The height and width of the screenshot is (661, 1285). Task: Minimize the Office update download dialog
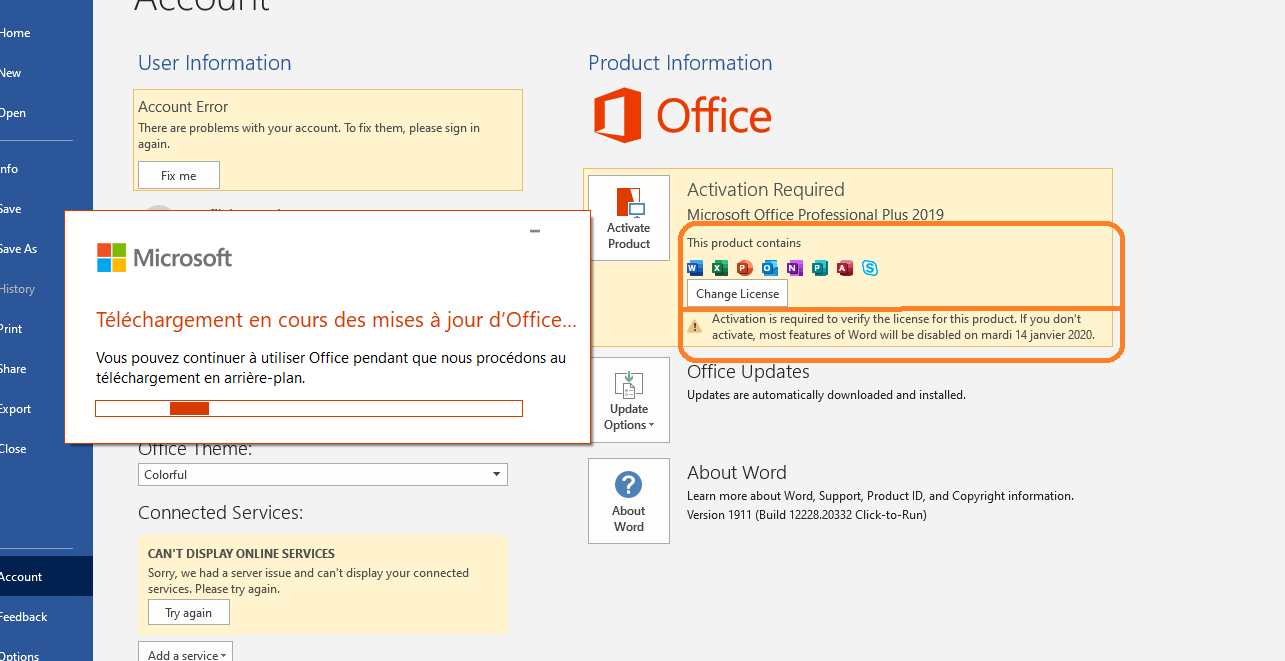pyautogui.click(x=535, y=231)
